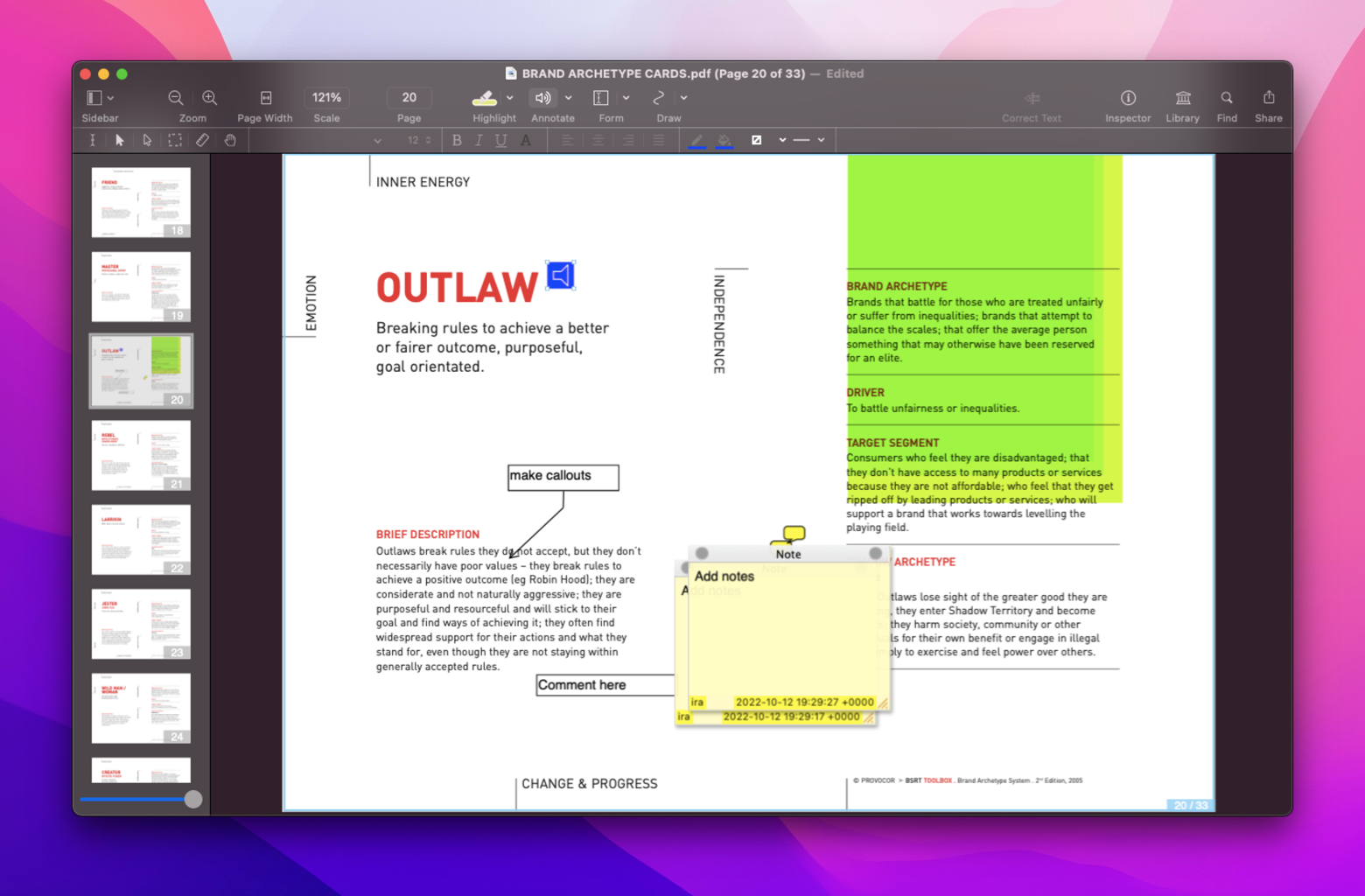Toggle the Sidebar panel
Viewport: 1365px width, 896px height.
93,98
